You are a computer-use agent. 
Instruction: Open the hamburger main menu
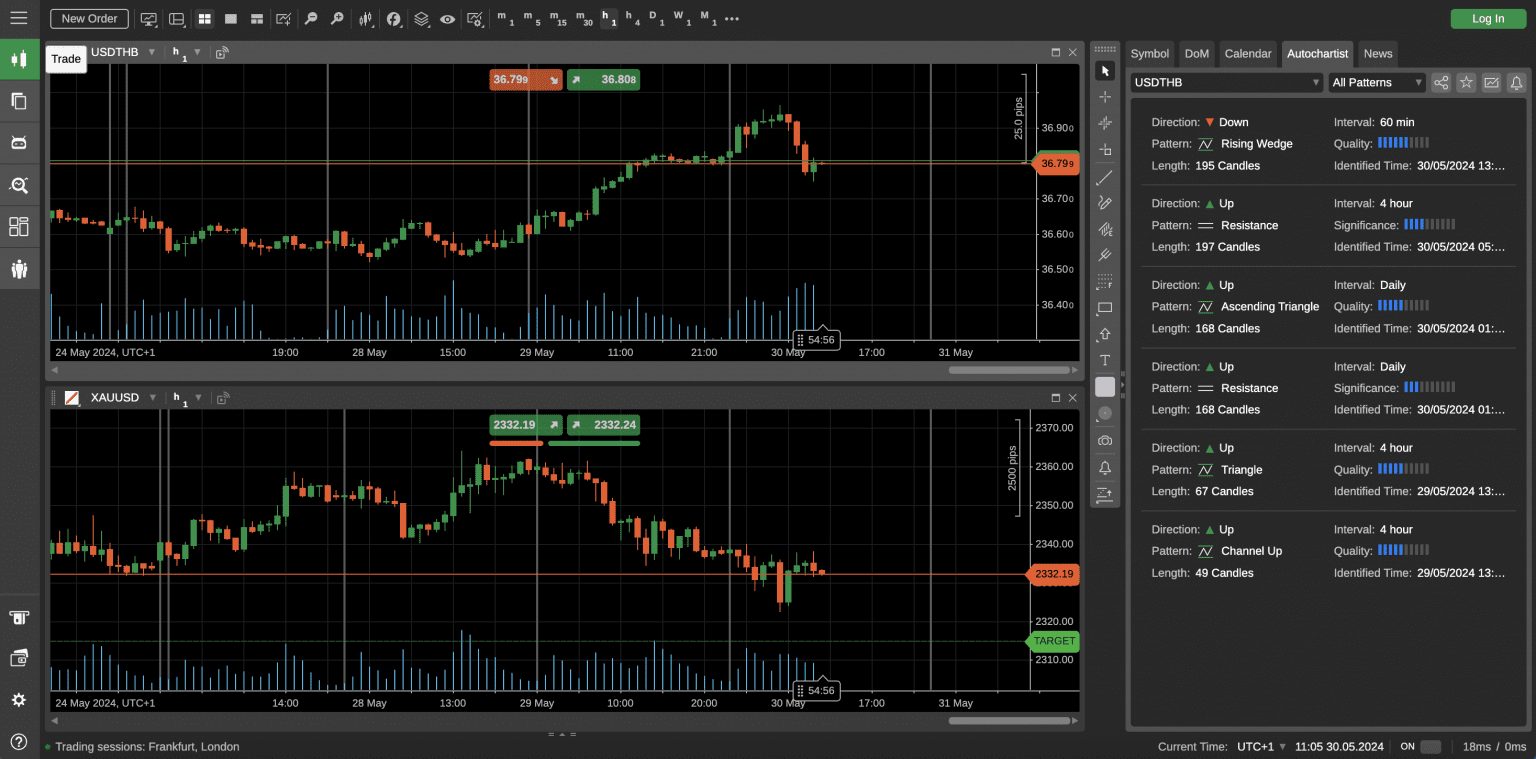point(18,18)
